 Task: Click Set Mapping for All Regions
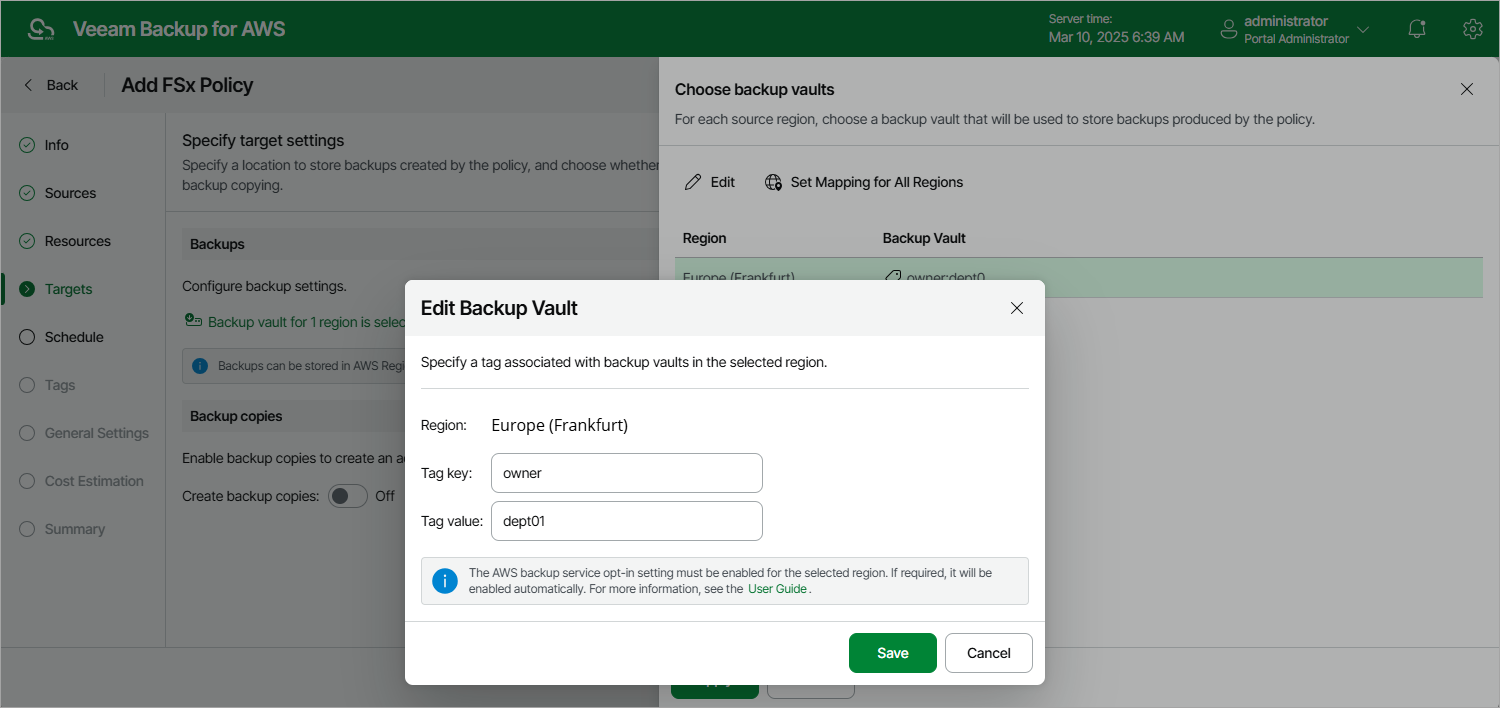pos(877,182)
